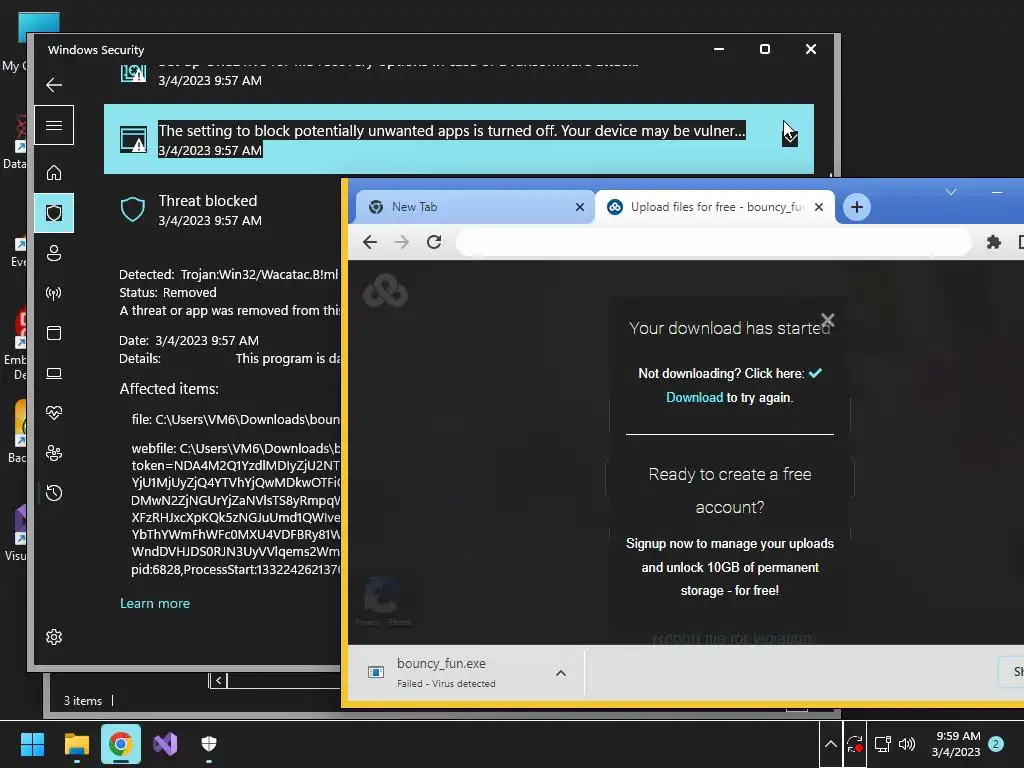This screenshot has height=768, width=1024.
Task: Open Family options icon in sidebar
Action: click(54, 453)
